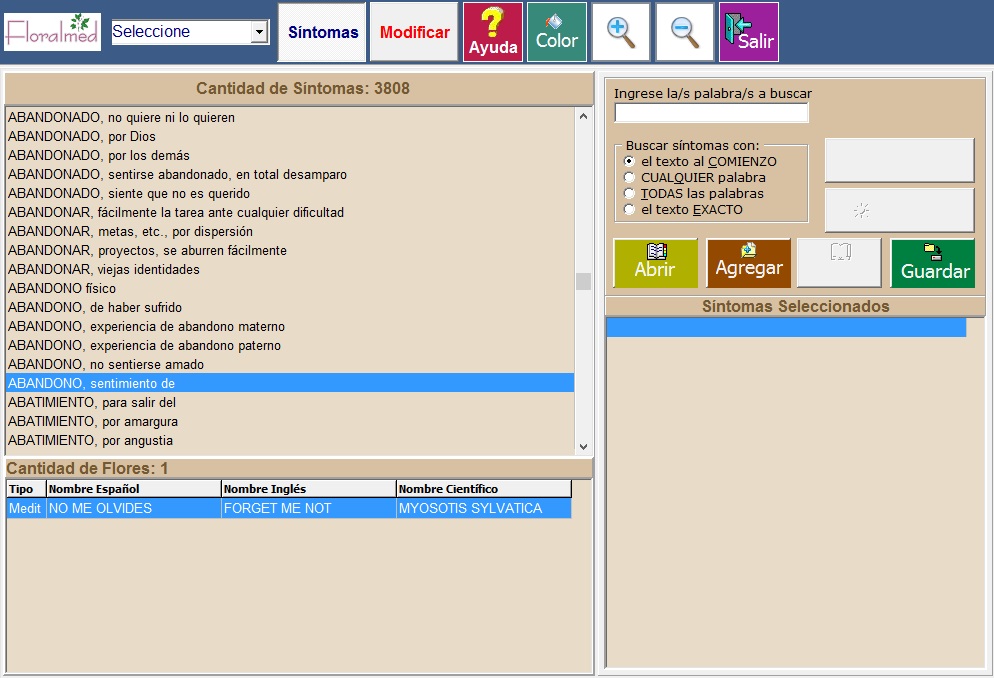Select 'ABANDONO, experiencia de abandono materno'

click(x=290, y=326)
